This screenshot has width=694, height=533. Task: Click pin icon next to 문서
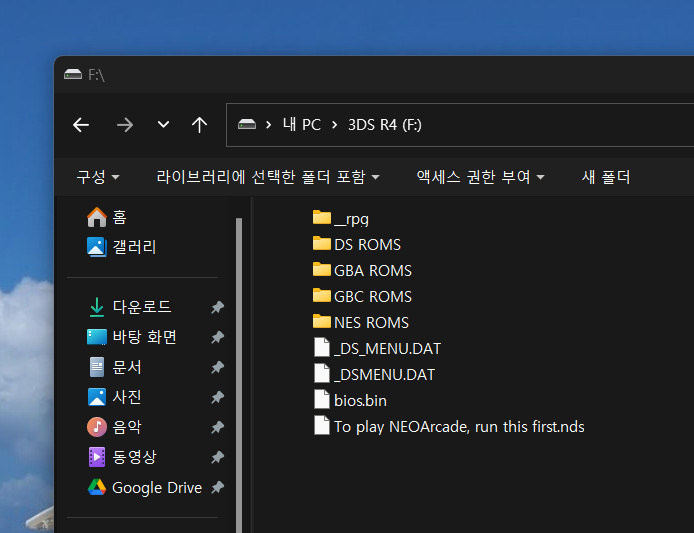click(217, 367)
